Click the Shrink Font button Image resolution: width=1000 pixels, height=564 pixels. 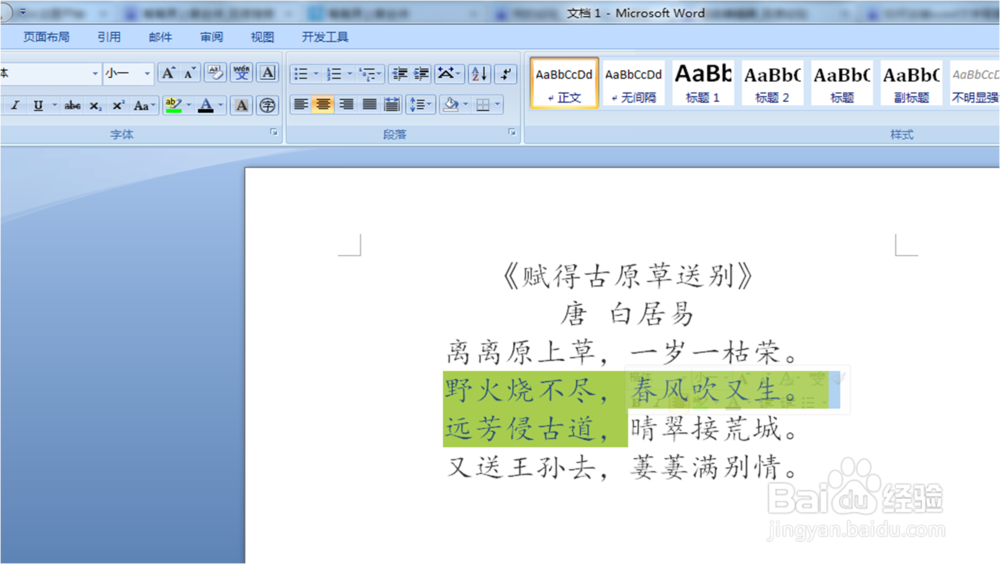189,73
